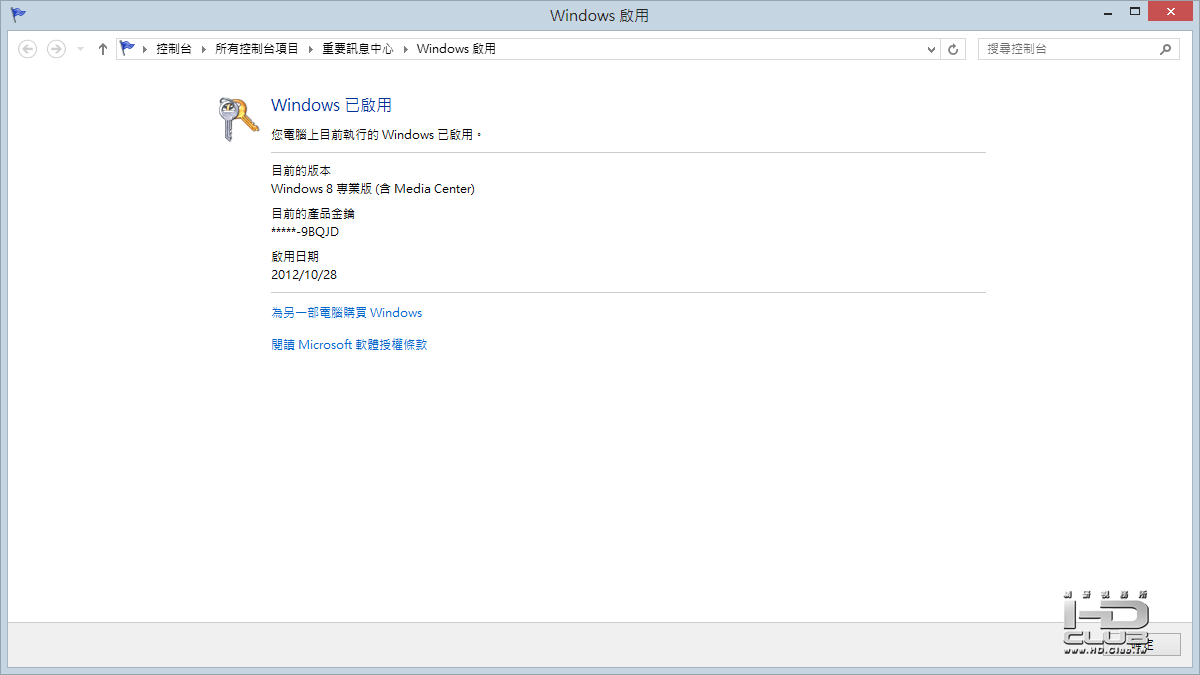
Task: Close the Windows 啟用 window
Action: click(1171, 12)
